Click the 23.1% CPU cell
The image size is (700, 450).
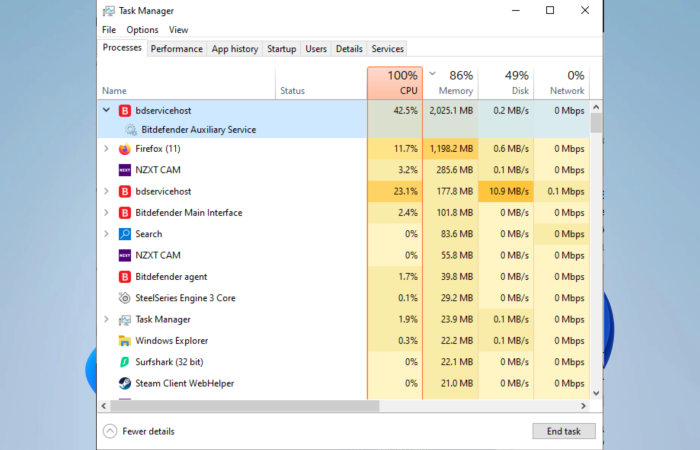click(x=395, y=192)
